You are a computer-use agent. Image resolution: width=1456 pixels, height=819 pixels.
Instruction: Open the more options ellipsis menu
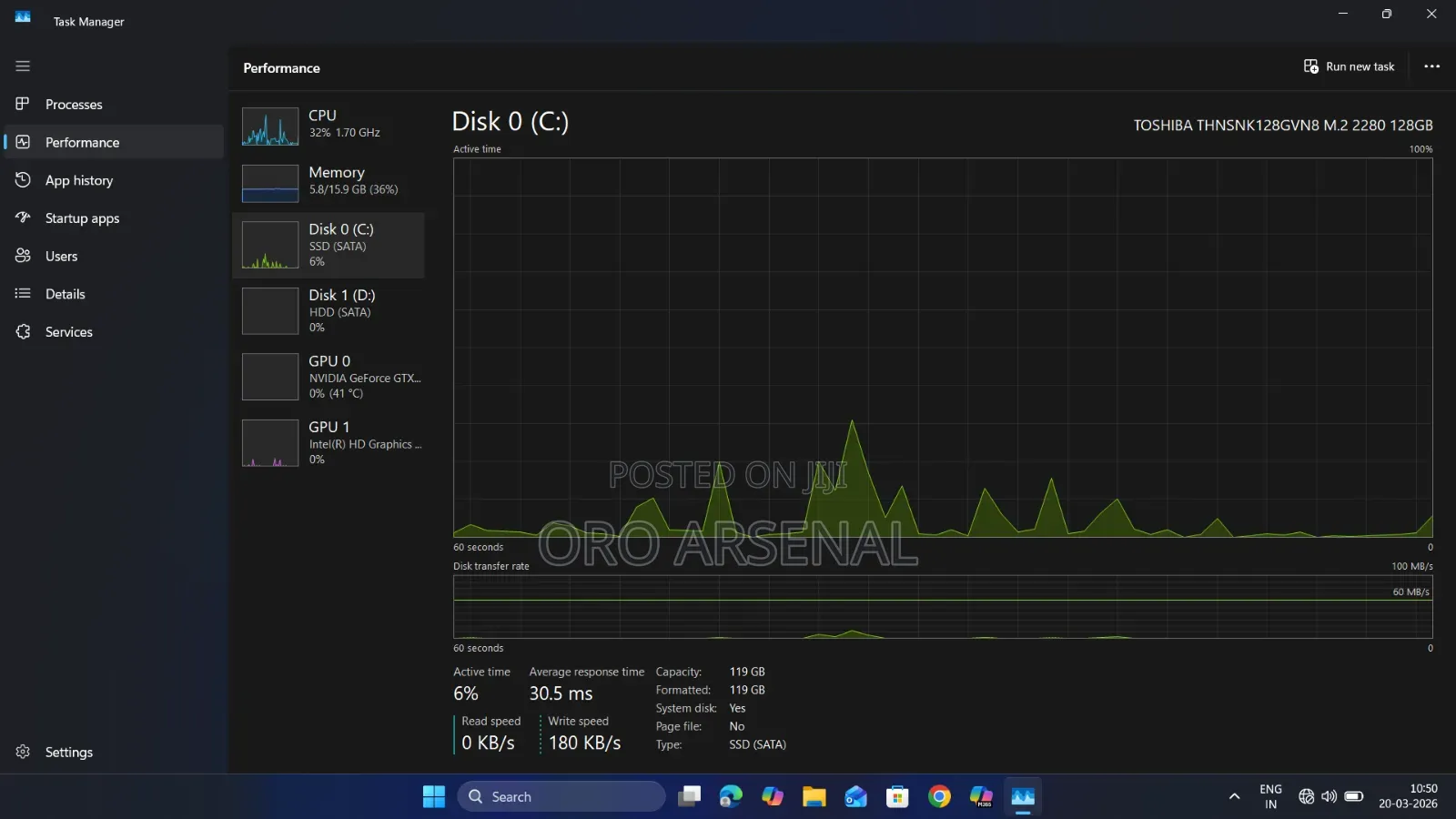pos(1431,66)
